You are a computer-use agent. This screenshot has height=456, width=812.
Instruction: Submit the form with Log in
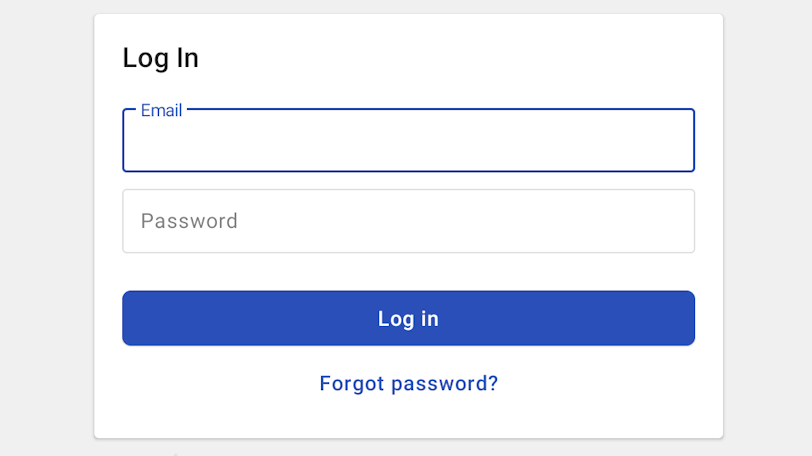408,318
